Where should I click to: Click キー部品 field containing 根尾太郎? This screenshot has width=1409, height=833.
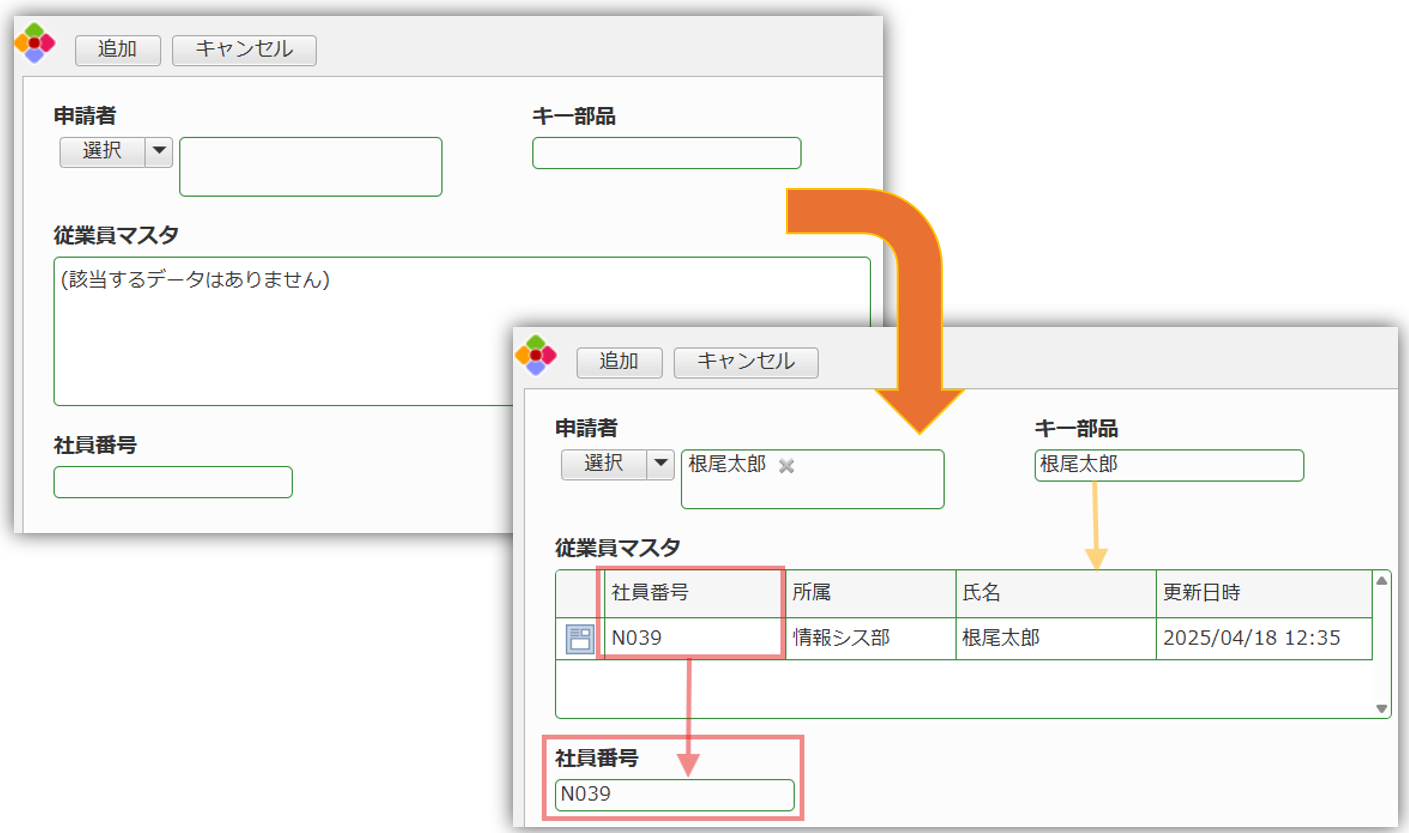(1169, 465)
